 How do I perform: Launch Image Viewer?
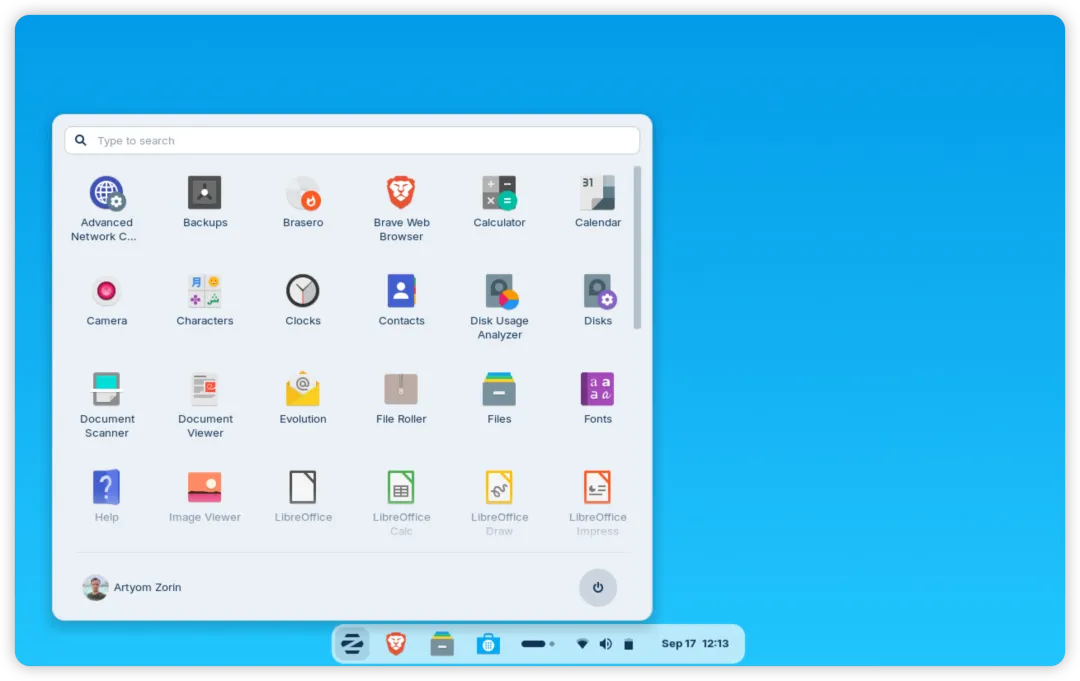205,496
